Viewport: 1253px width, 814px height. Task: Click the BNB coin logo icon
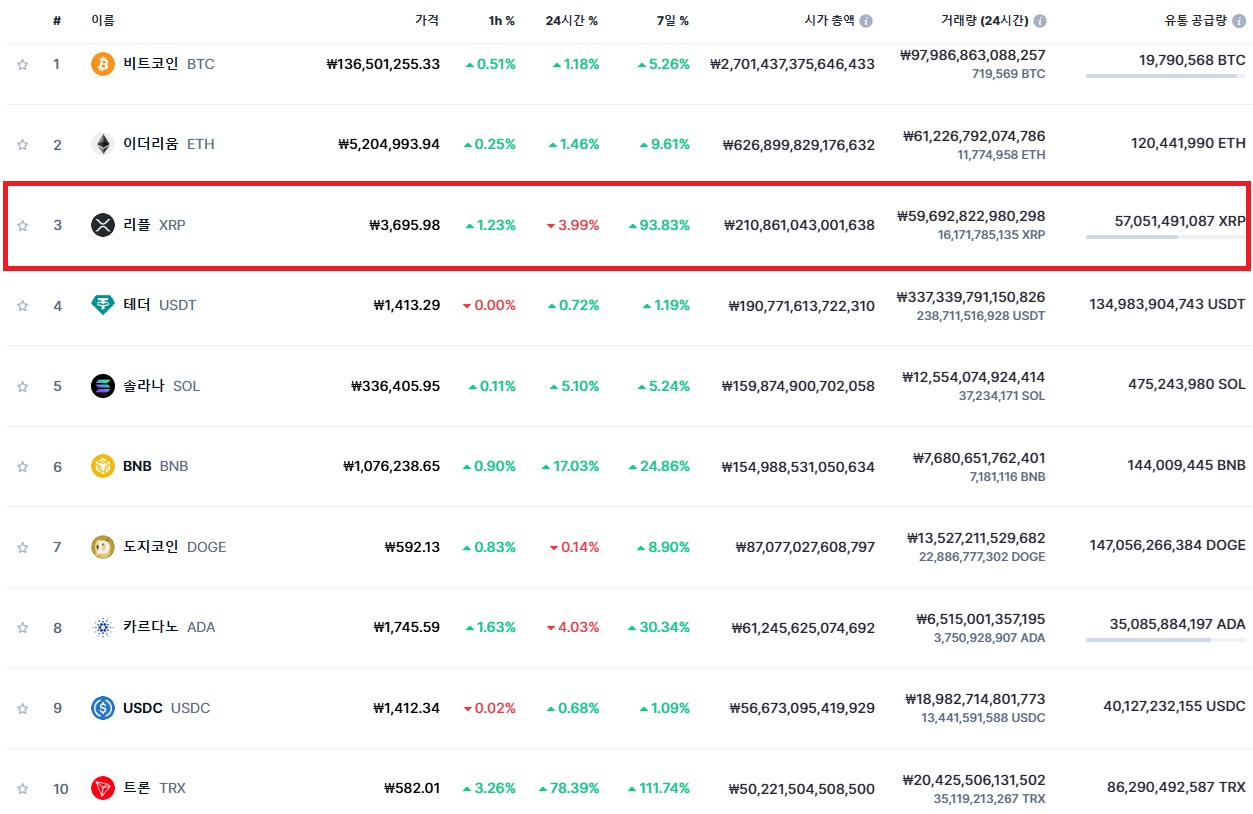(103, 466)
